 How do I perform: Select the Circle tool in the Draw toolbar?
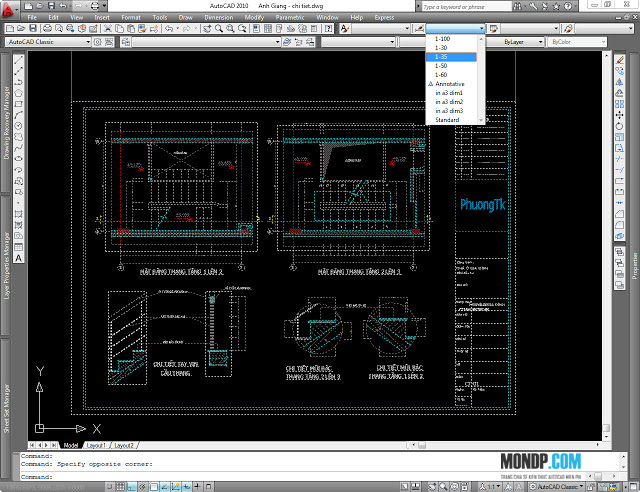pos(18,126)
